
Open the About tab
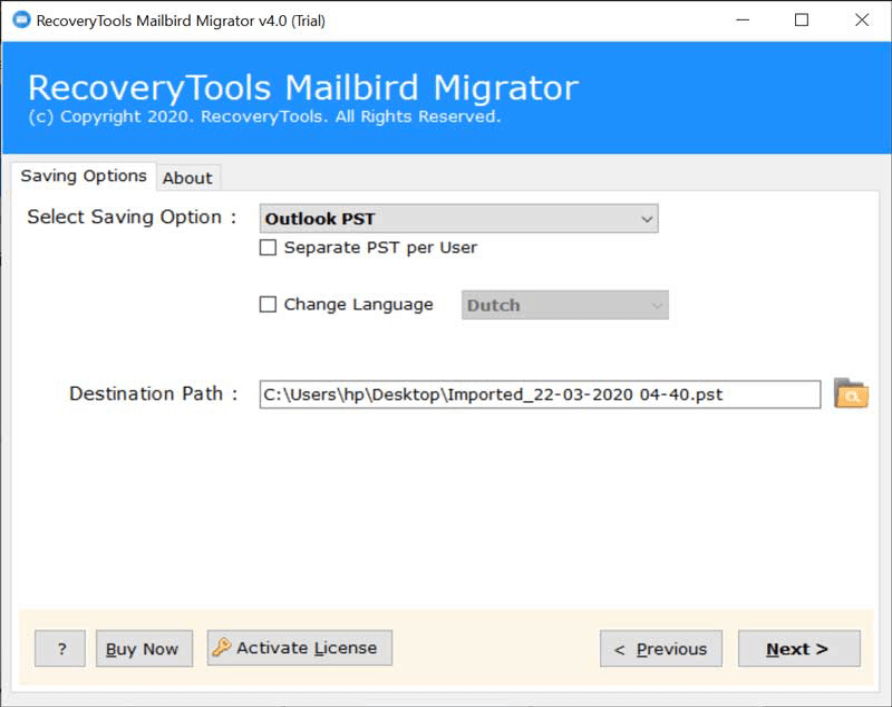pyautogui.click(x=187, y=178)
